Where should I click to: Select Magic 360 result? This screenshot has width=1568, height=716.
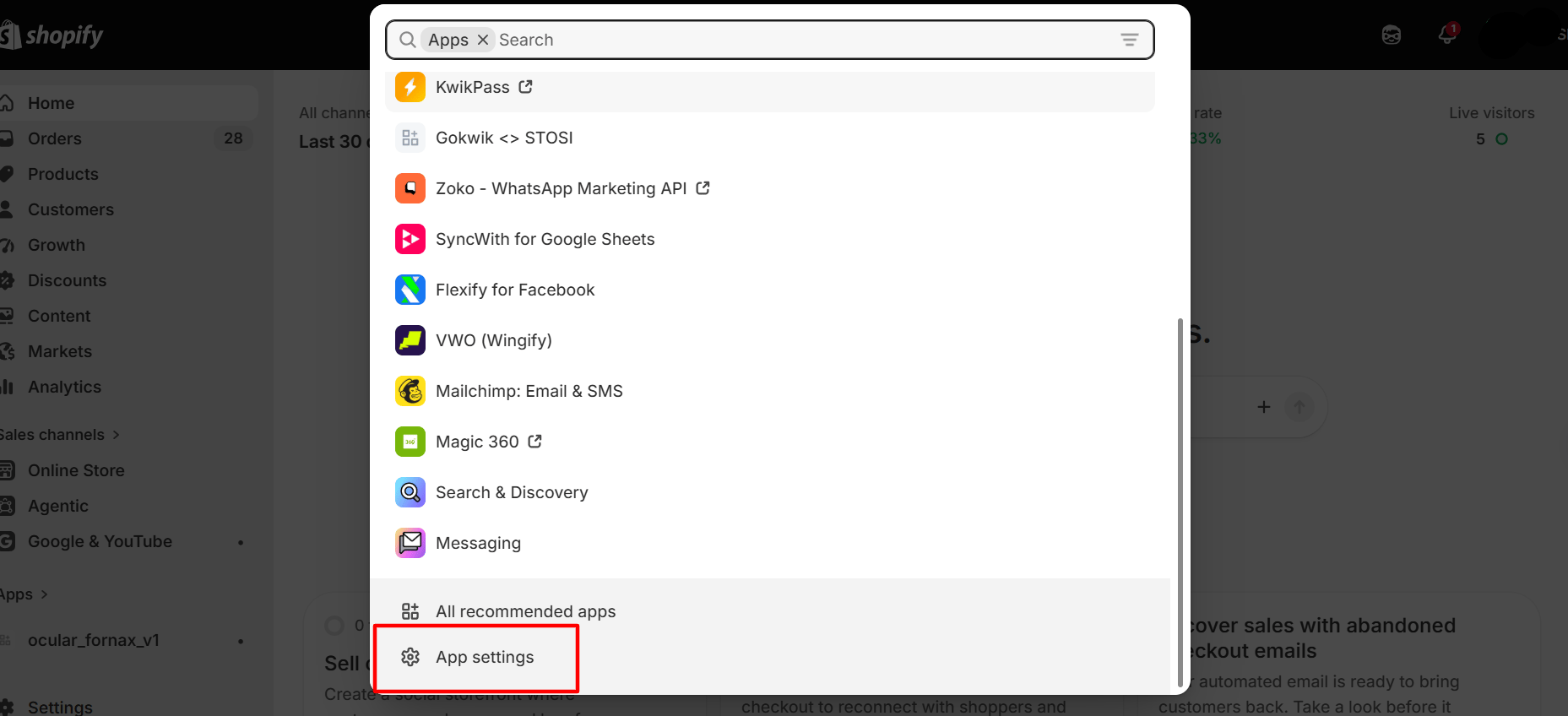[770, 442]
